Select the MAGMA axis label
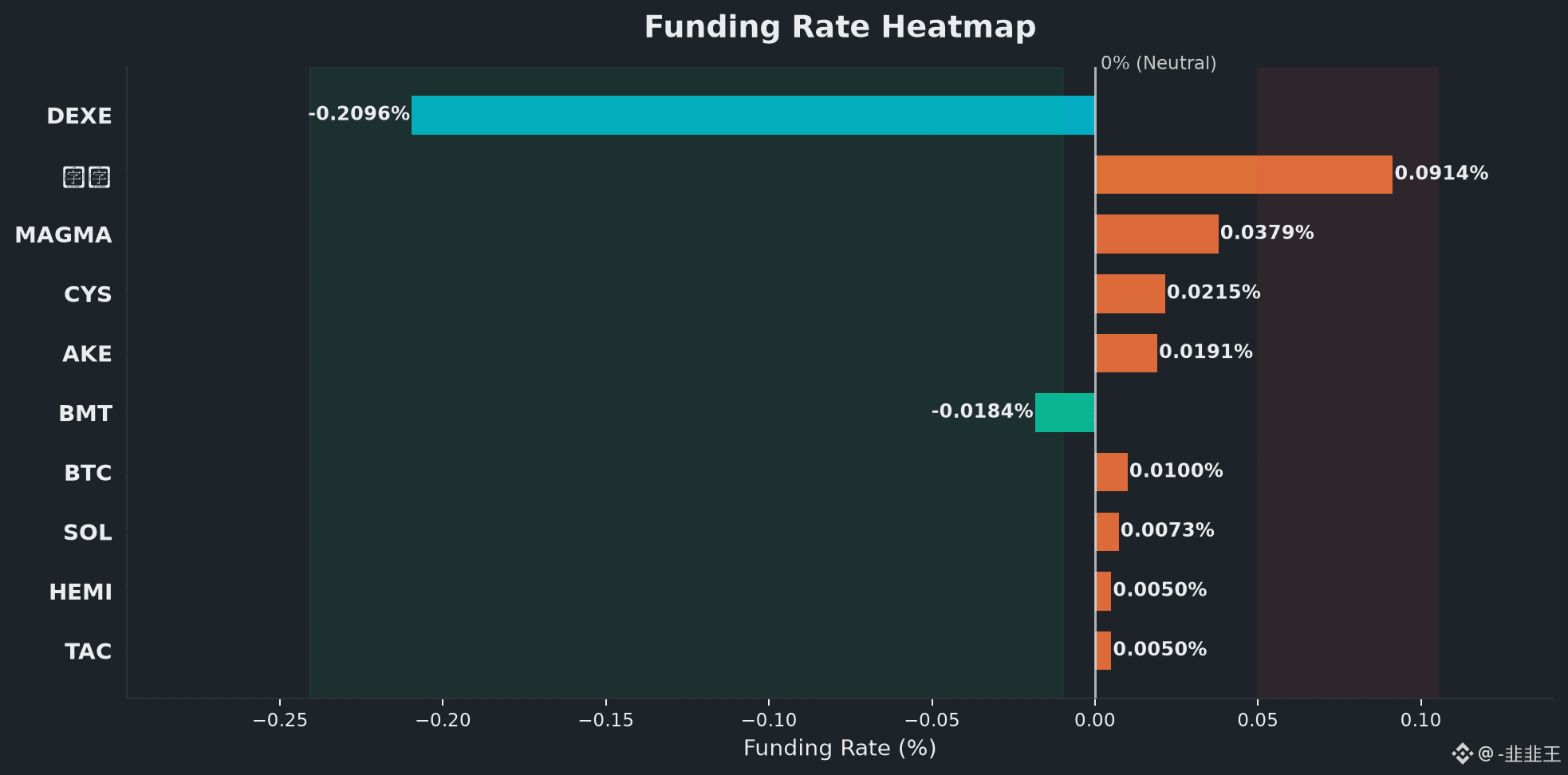Screen dimensions: 1568x775 (x=63, y=235)
